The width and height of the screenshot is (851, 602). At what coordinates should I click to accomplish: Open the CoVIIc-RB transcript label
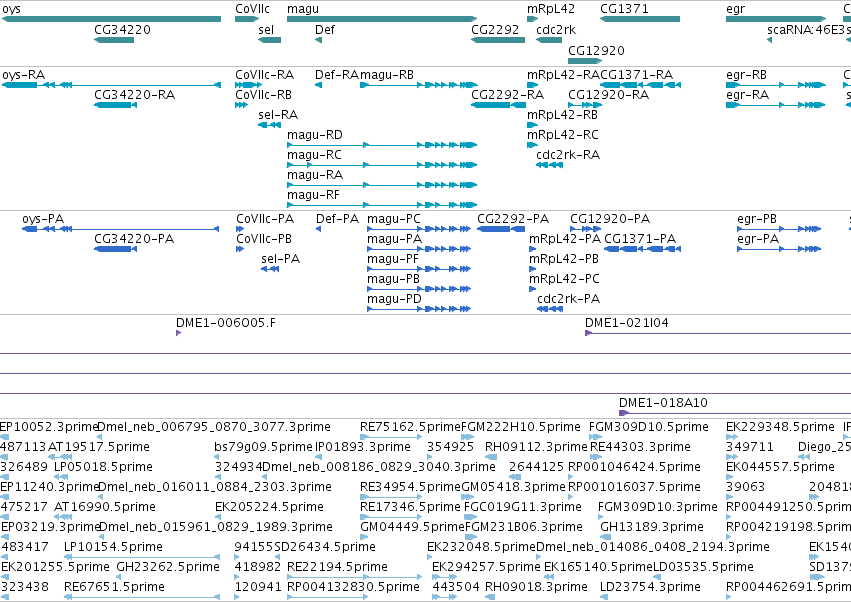(263, 95)
